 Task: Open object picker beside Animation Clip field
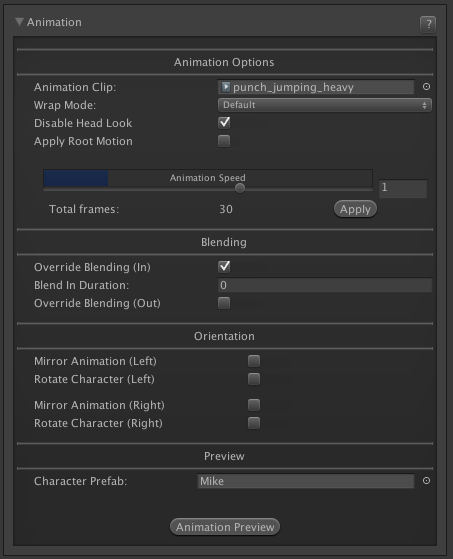[426, 87]
